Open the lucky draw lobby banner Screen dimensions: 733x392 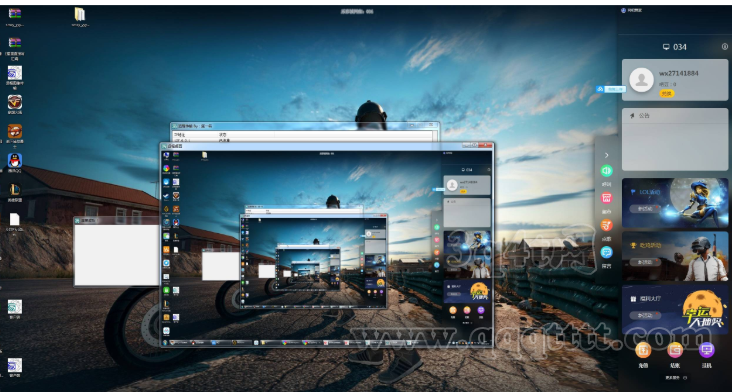[675, 309]
